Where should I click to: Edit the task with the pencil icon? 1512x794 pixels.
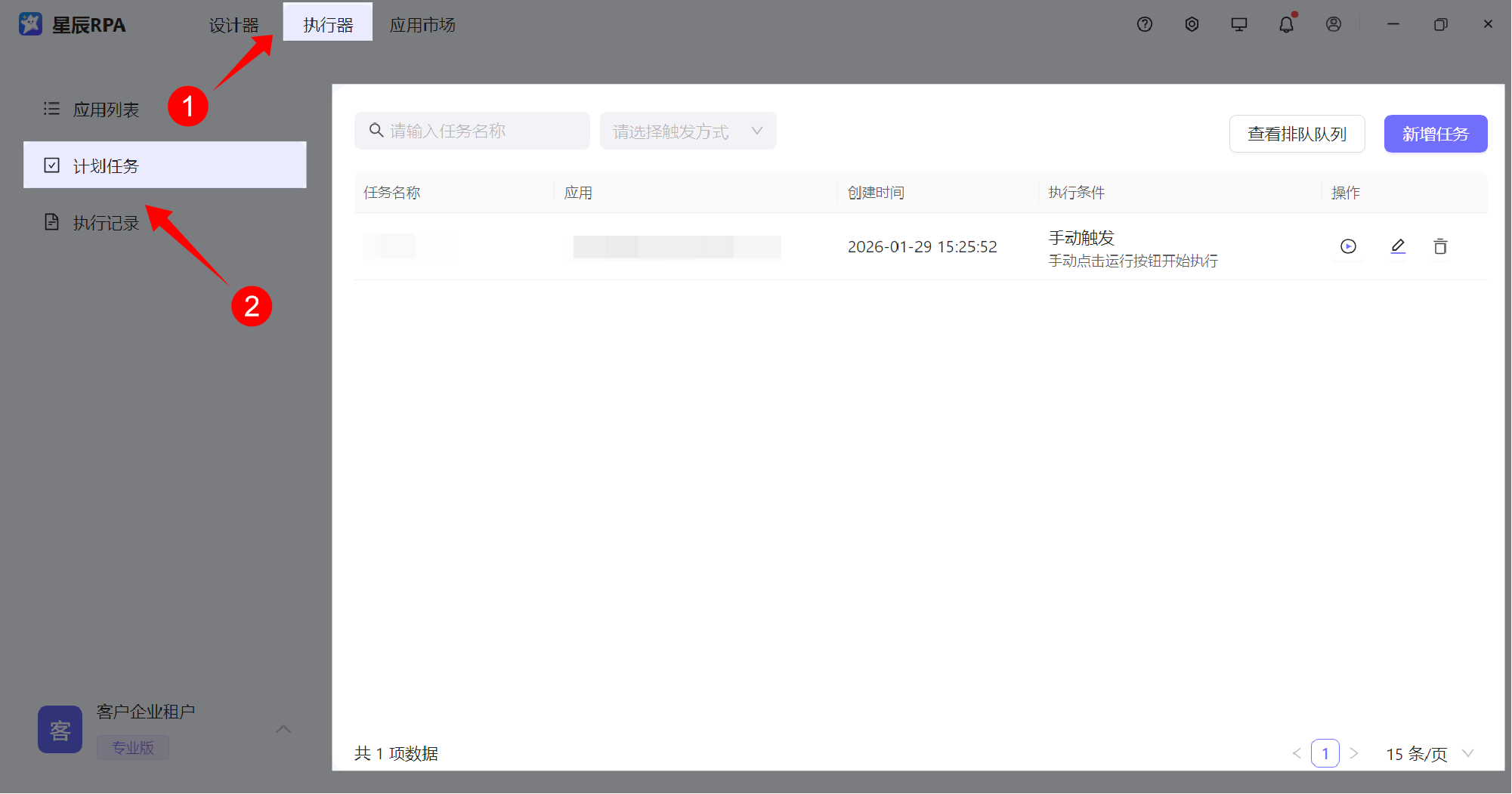click(x=1398, y=246)
